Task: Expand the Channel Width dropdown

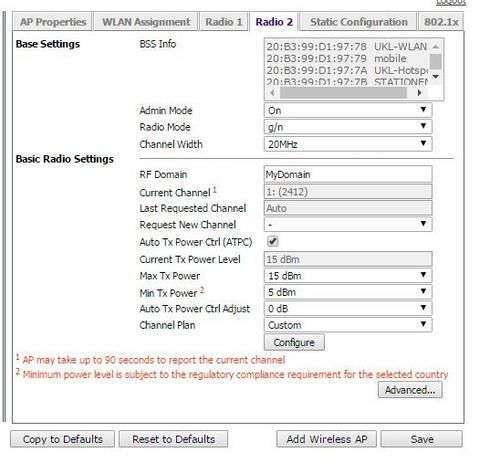Action: coord(348,144)
